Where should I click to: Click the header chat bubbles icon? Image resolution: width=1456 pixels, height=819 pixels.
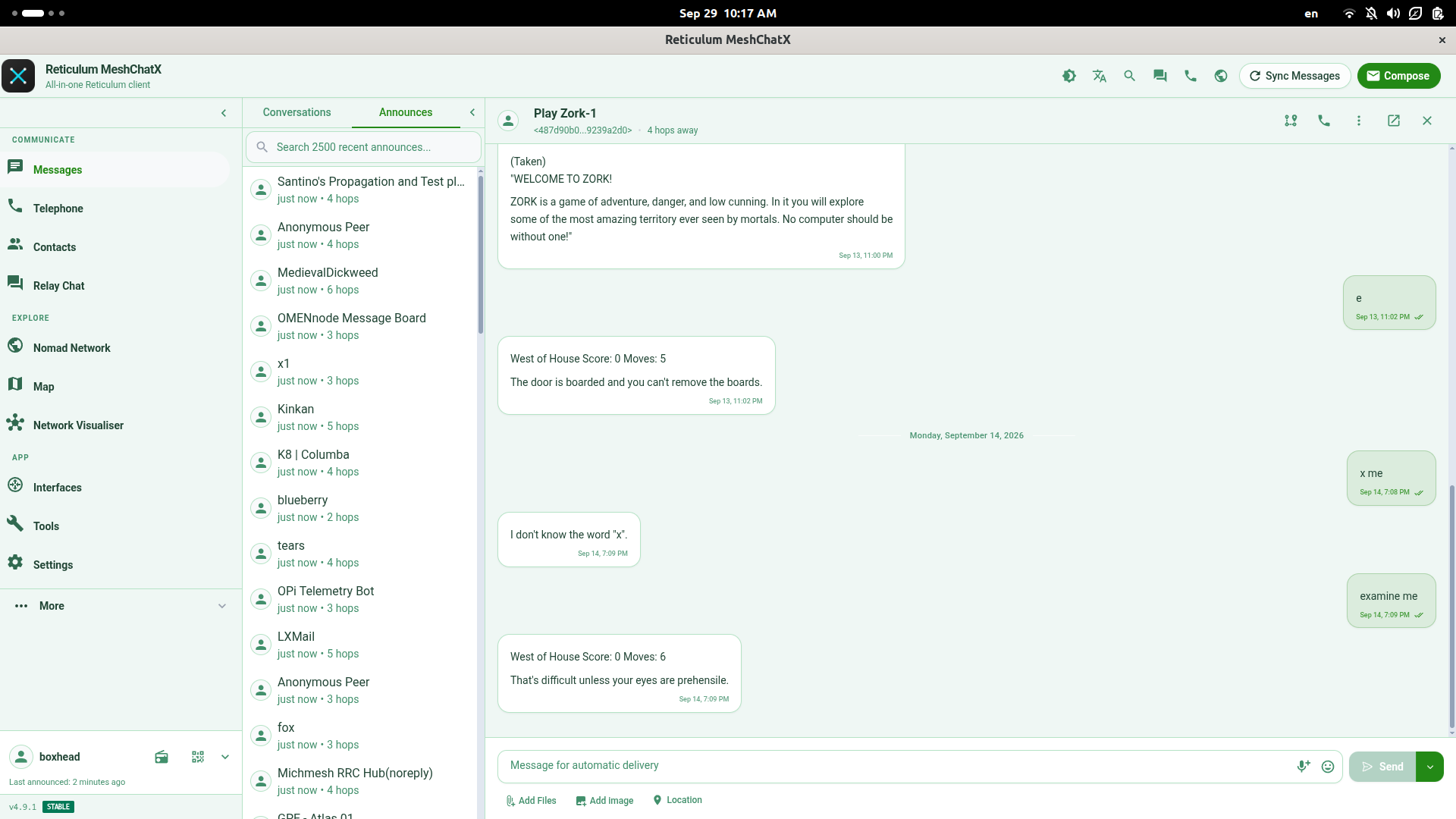[x=1160, y=76]
